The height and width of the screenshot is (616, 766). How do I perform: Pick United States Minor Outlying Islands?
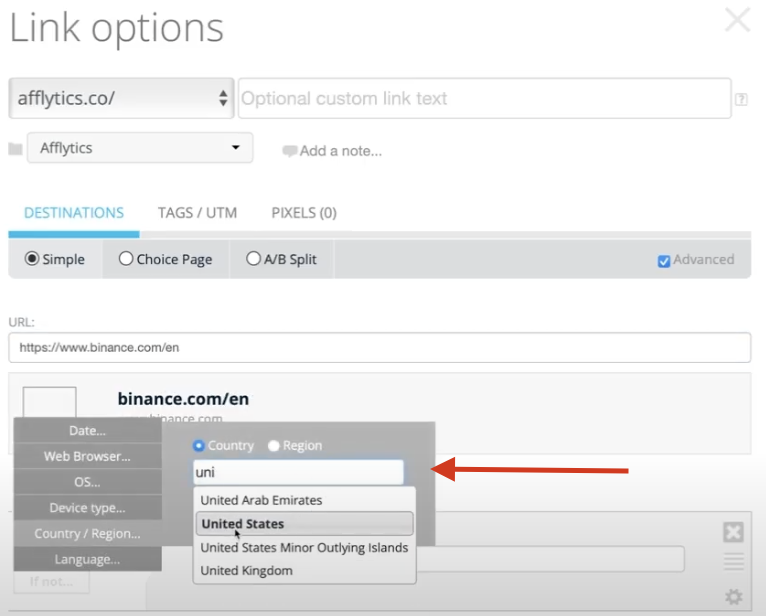coord(304,548)
